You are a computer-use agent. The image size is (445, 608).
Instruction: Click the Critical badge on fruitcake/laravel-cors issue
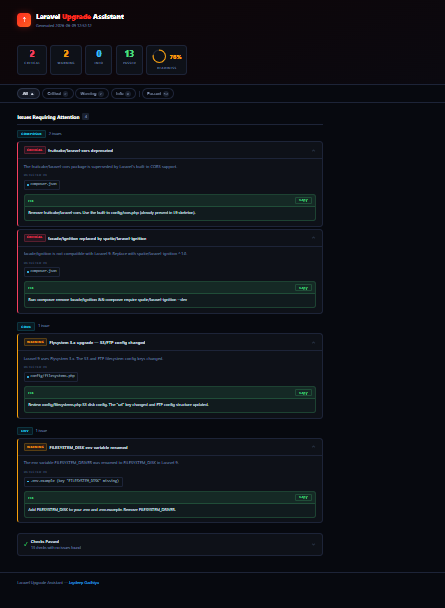click(x=35, y=150)
